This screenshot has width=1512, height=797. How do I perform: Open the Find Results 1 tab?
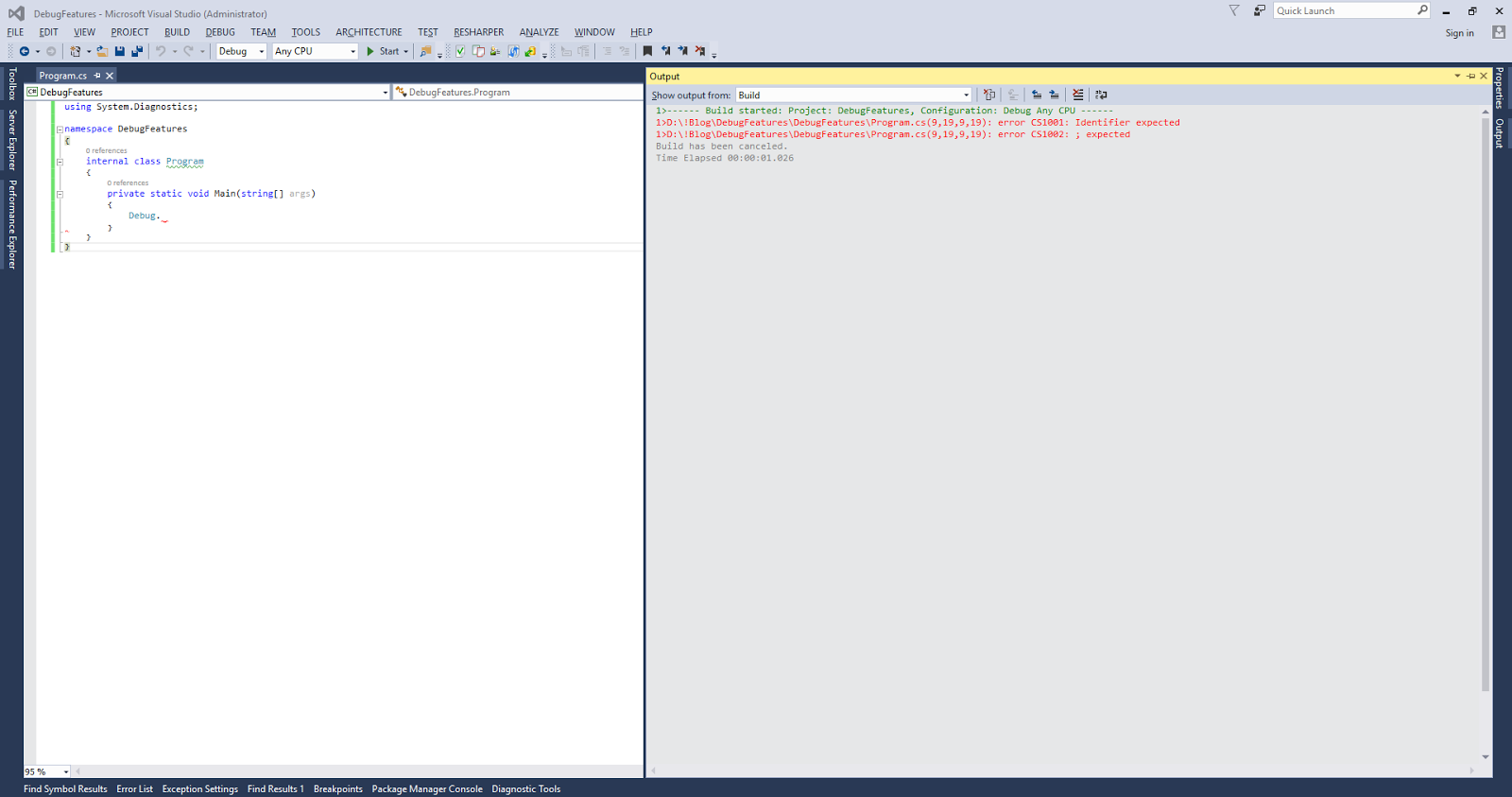pyautogui.click(x=275, y=788)
